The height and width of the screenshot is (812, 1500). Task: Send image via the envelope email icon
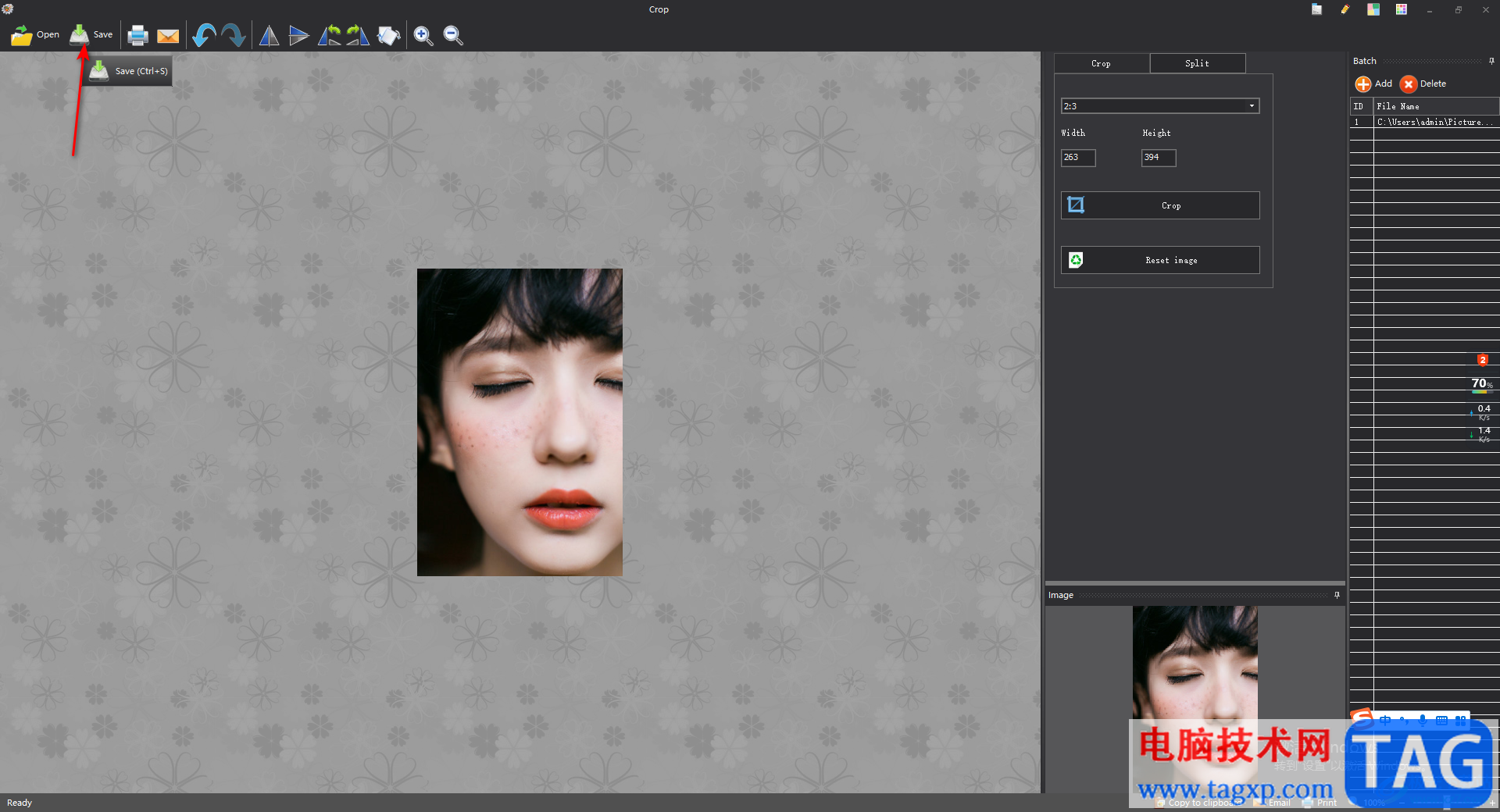(168, 36)
